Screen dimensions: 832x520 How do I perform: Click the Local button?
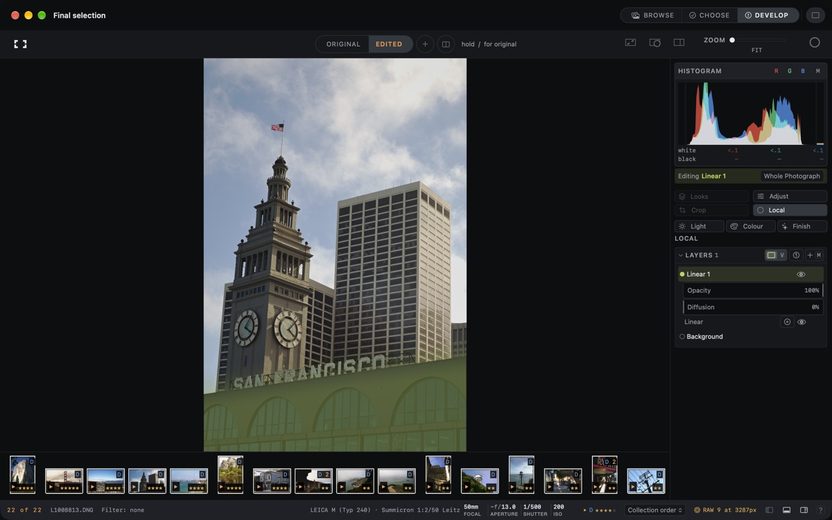click(790, 210)
